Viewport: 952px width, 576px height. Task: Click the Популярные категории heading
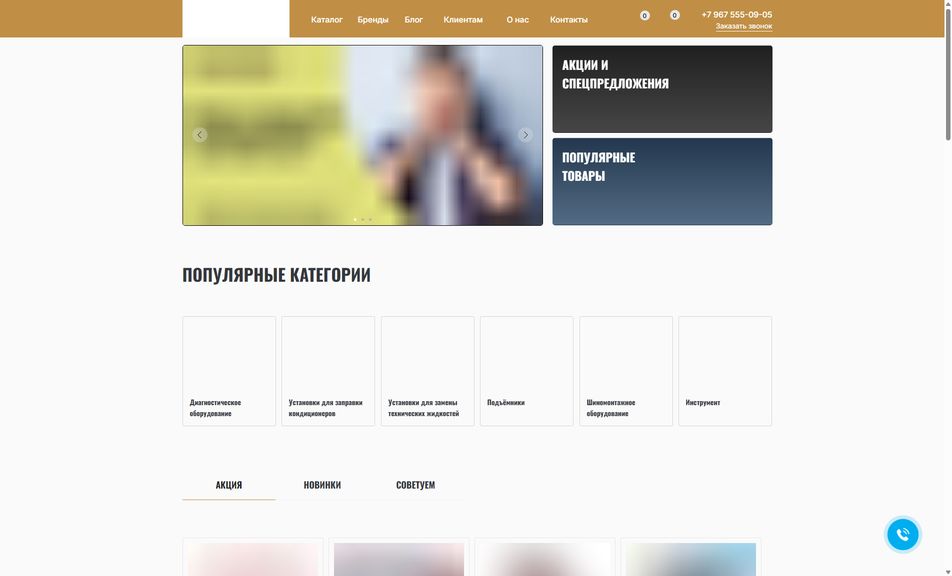(276, 275)
